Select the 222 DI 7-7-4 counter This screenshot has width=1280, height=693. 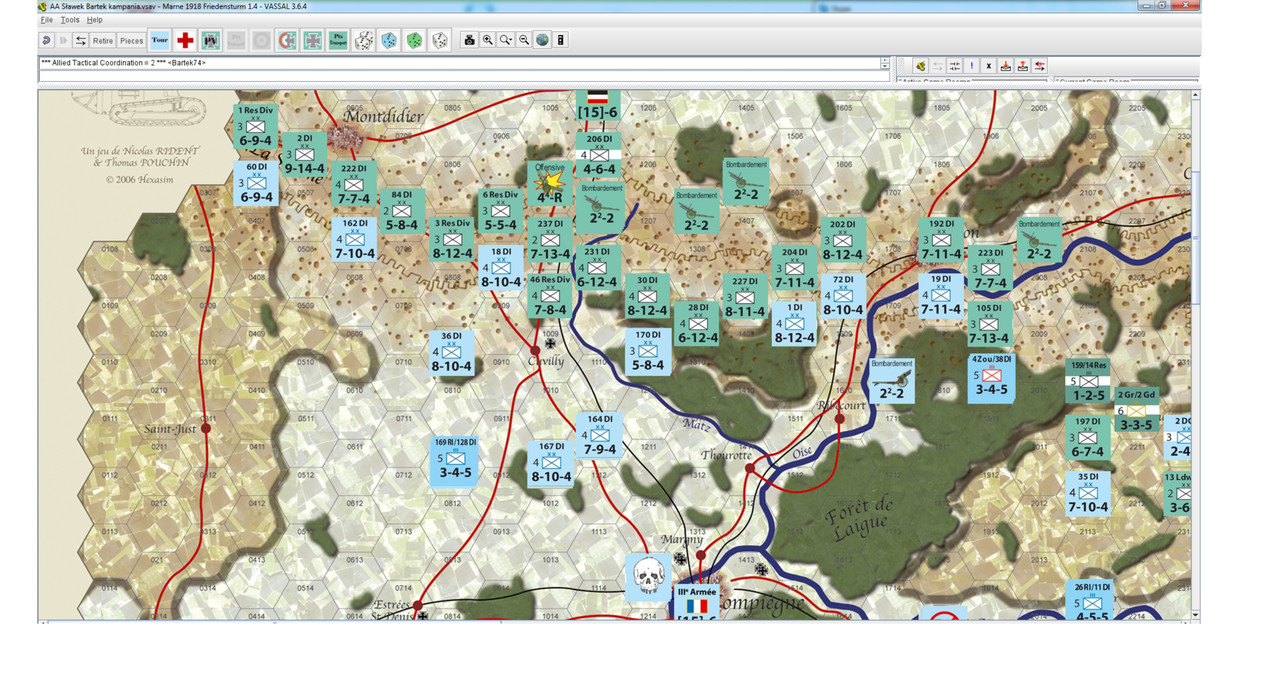click(354, 184)
